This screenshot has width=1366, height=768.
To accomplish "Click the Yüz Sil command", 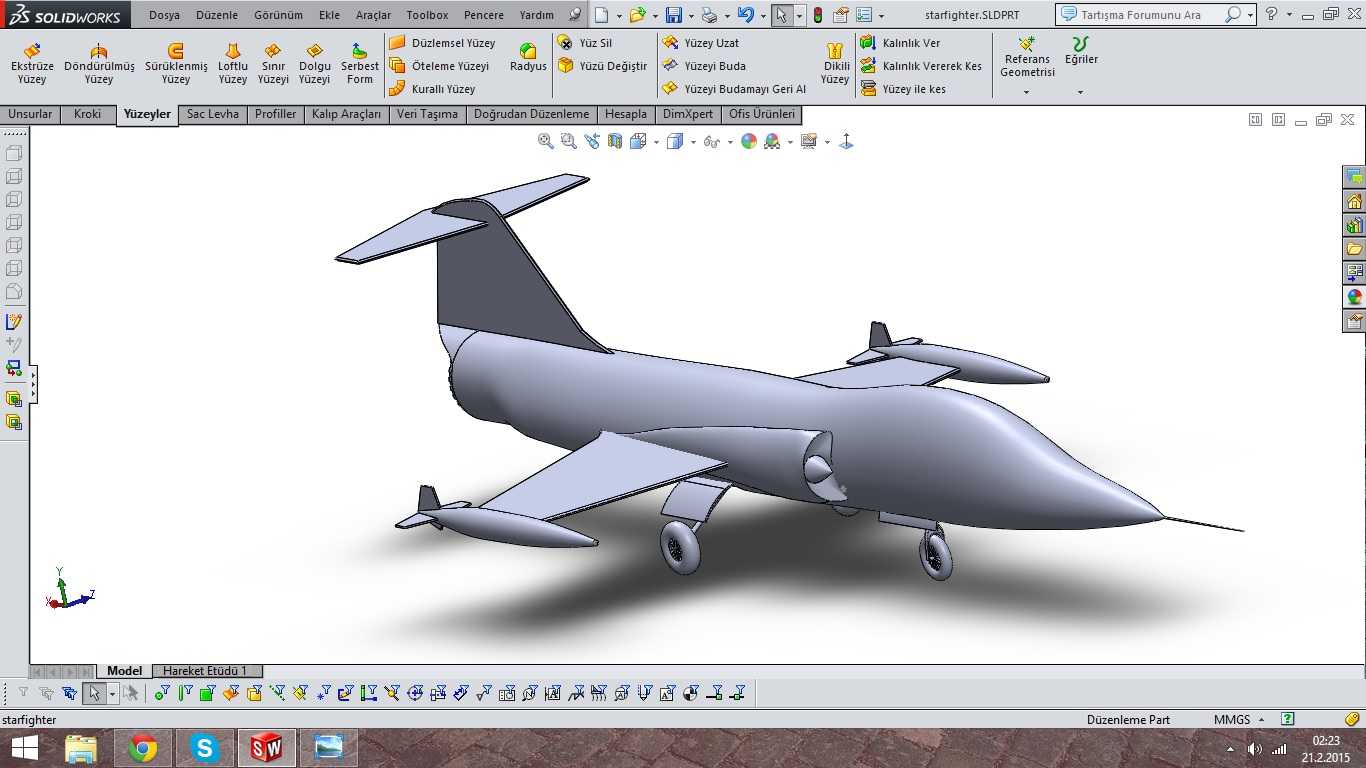I will point(585,43).
